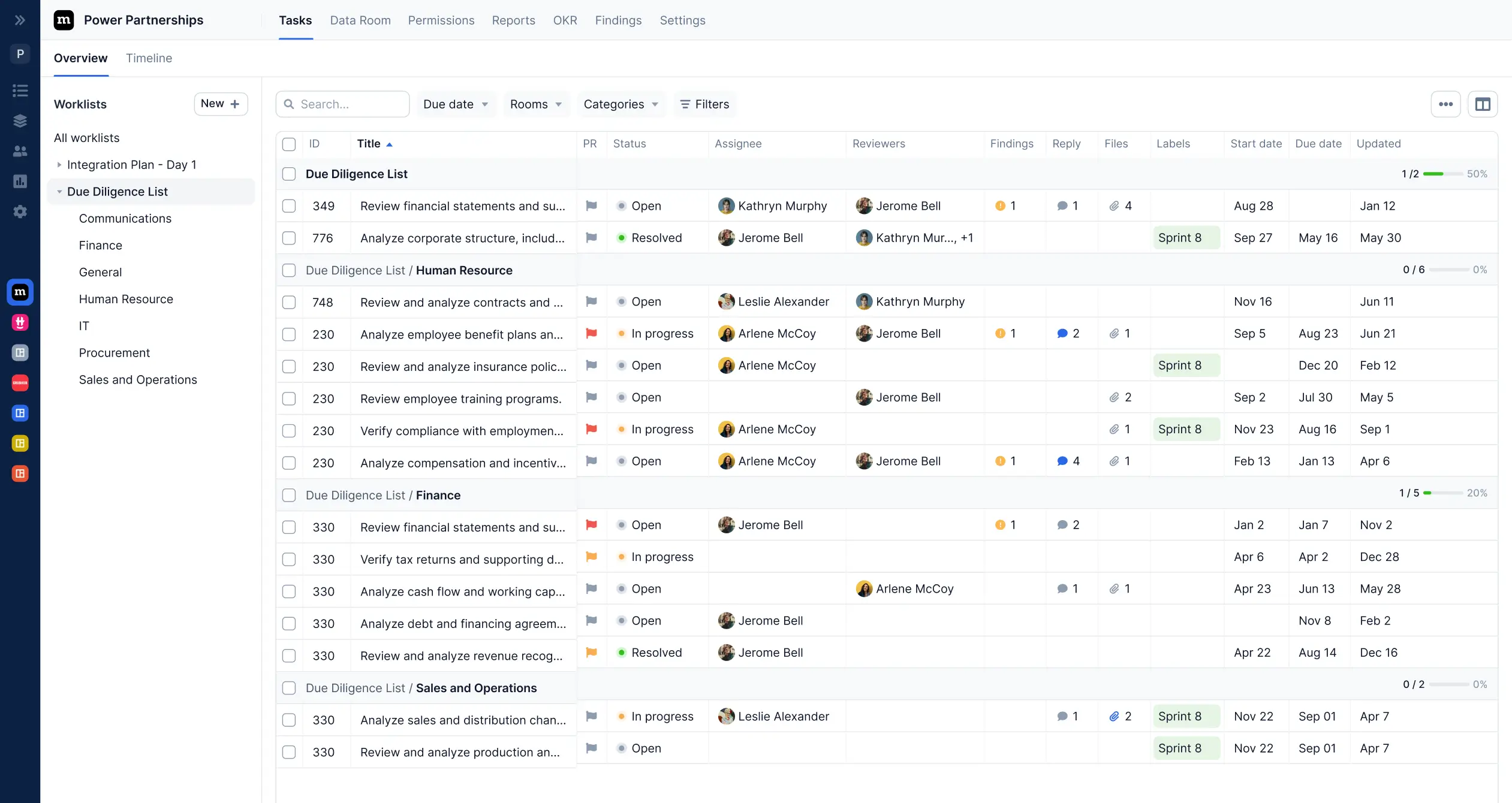
Task: Open the analytics chart icon in sidebar
Action: (x=20, y=181)
